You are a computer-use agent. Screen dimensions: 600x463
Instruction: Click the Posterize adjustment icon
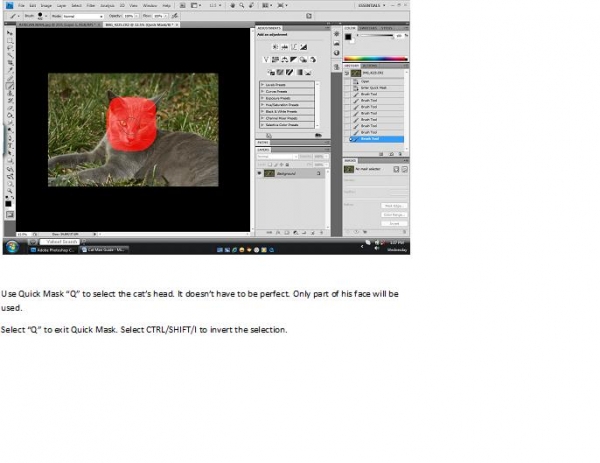tap(280, 72)
